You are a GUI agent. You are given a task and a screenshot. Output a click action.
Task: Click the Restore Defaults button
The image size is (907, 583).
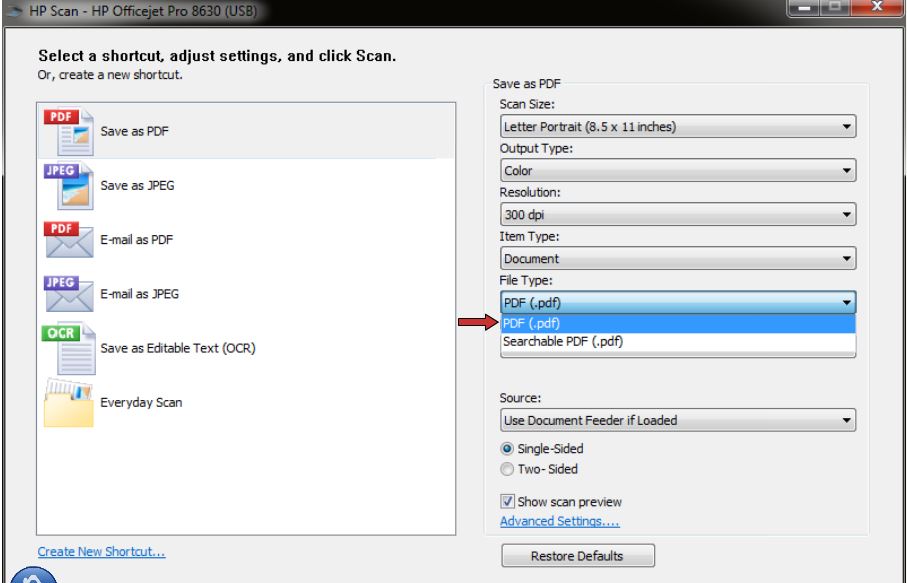pyautogui.click(x=578, y=556)
